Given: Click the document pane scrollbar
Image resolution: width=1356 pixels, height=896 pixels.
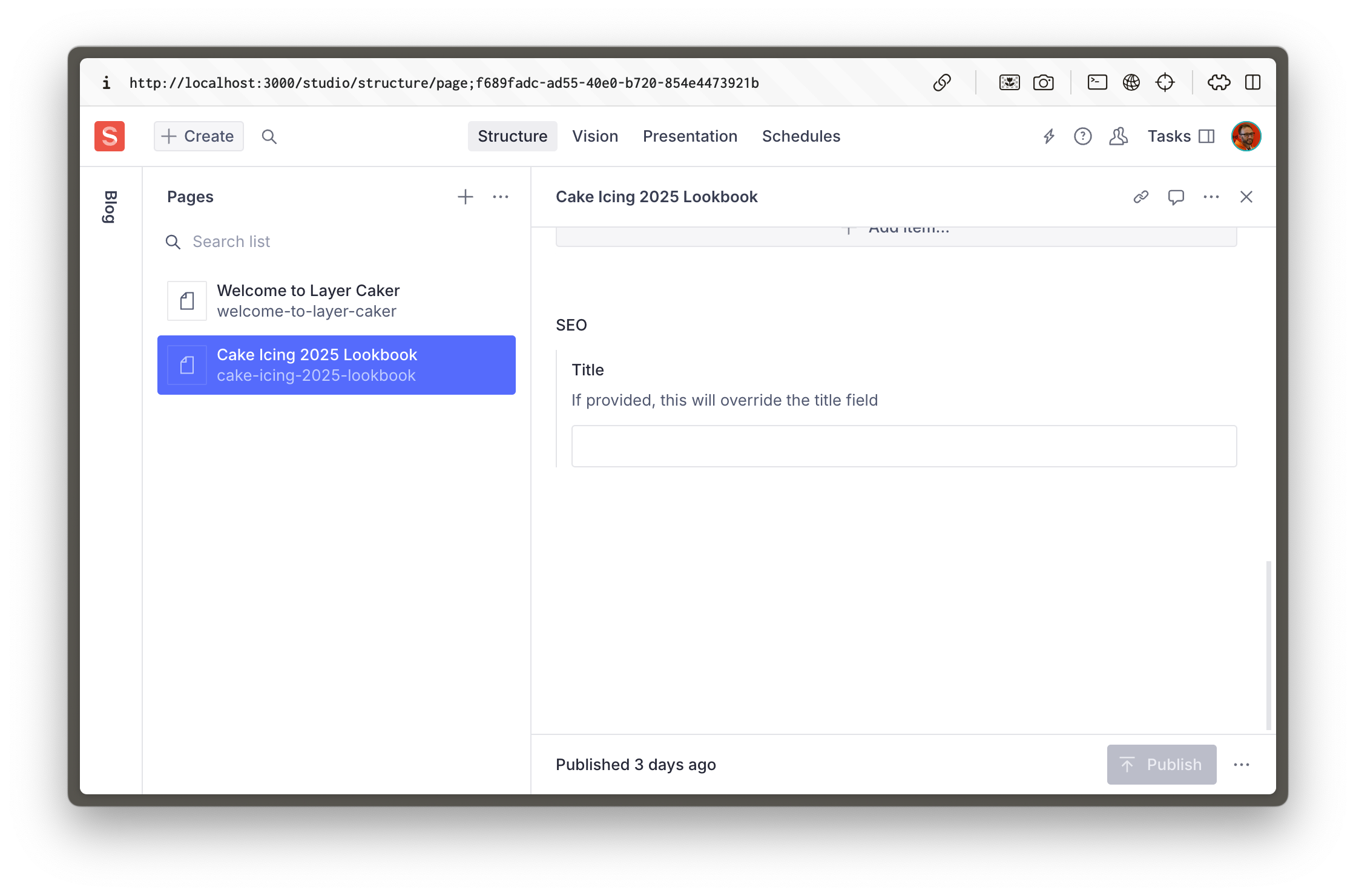Looking at the screenshot, I should (1268, 645).
